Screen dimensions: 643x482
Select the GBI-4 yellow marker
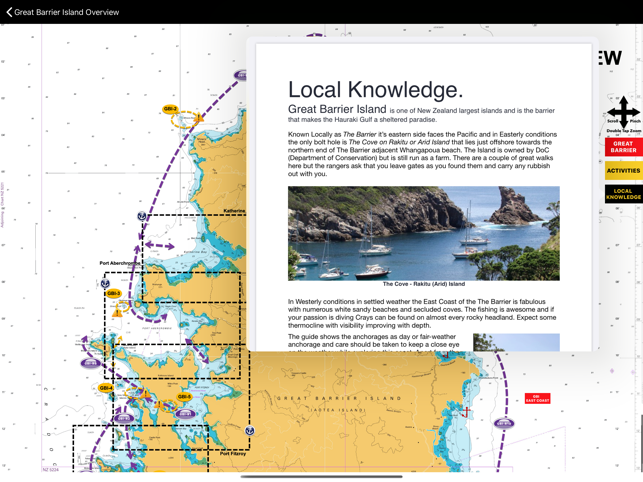tap(105, 388)
